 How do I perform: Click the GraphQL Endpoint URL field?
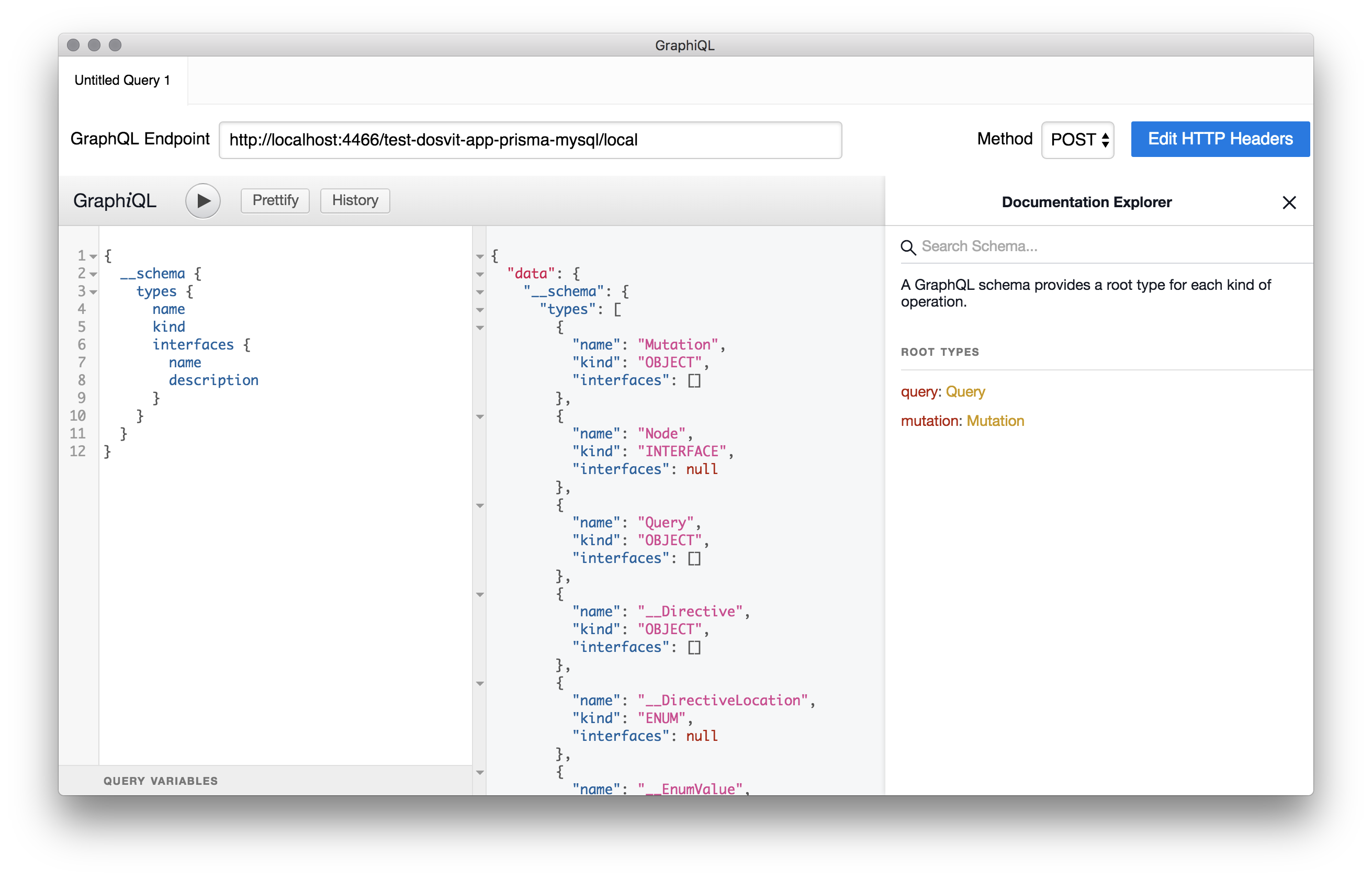click(530, 140)
